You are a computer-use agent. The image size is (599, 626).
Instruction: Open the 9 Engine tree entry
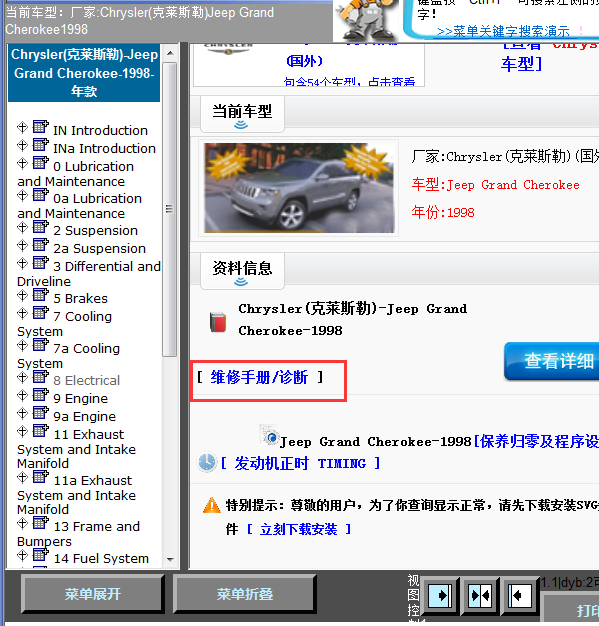click(80, 398)
